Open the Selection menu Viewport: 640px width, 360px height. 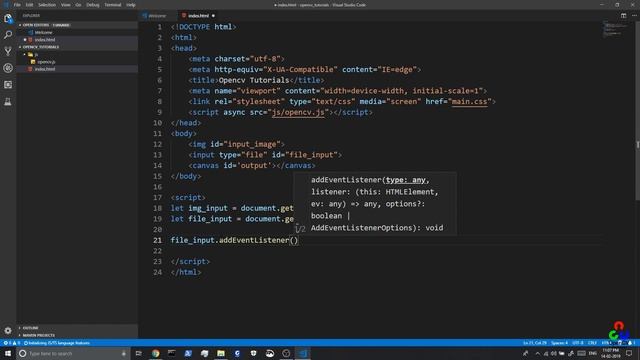[x=47, y=5]
